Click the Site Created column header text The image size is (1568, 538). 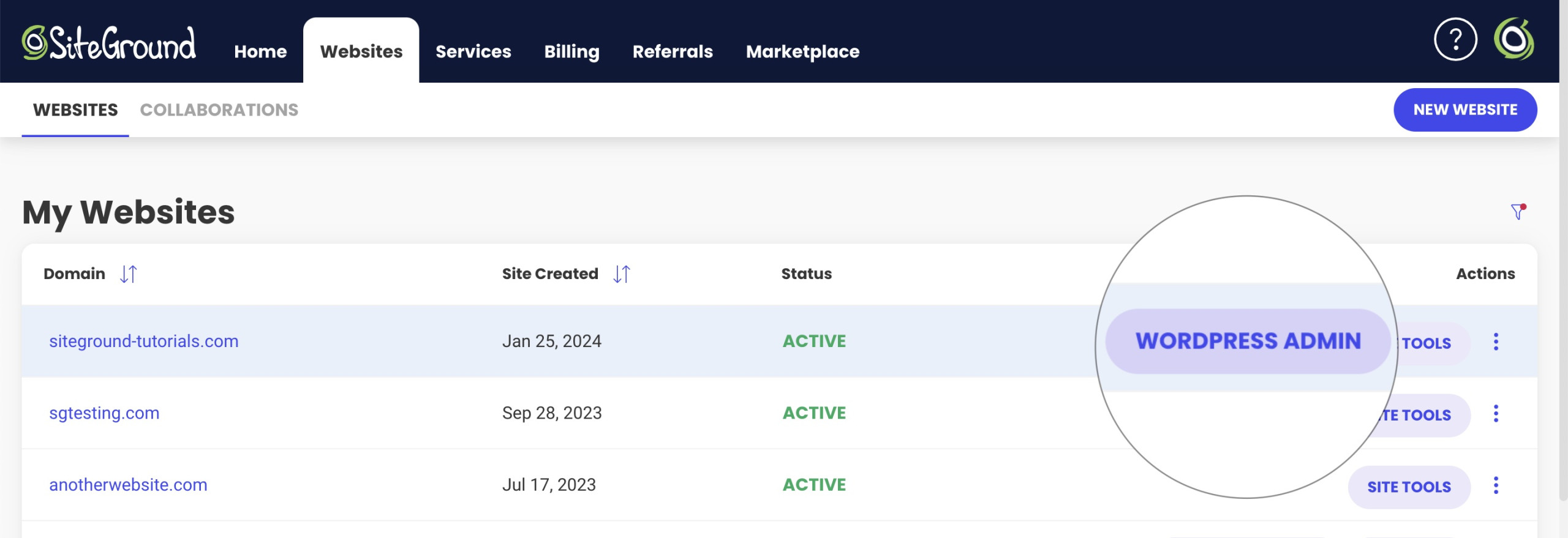pos(550,274)
